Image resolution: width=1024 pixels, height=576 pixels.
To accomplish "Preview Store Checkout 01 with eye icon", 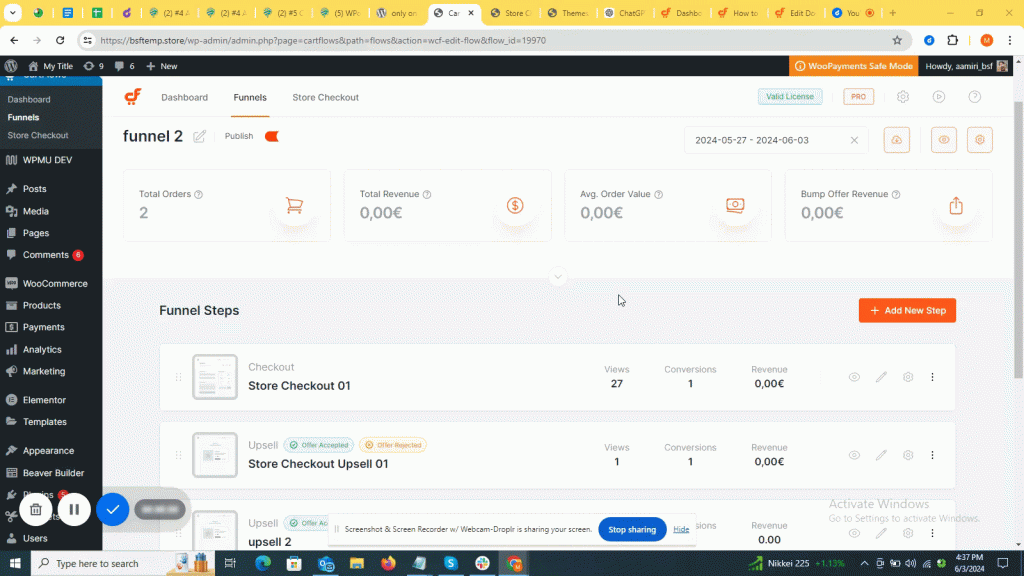I will [x=854, y=377].
